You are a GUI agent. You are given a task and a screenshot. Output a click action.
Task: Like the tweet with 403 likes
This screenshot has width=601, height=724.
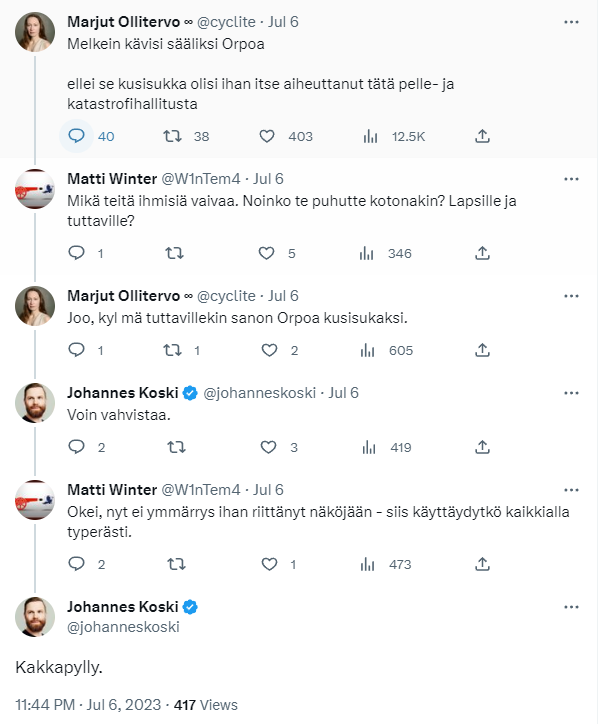pos(267,136)
